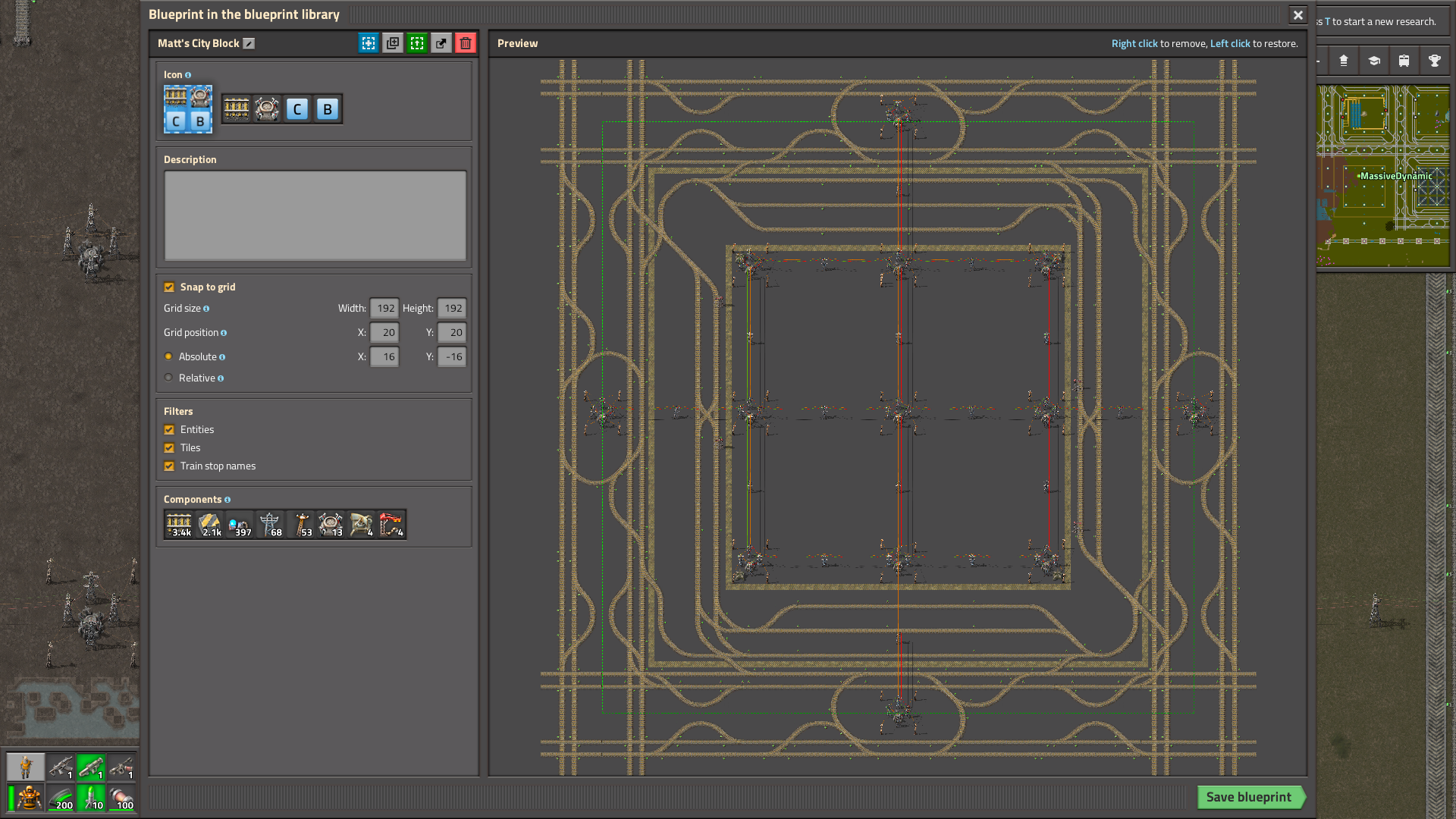The width and height of the screenshot is (1456, 819).
Task: Toggle Snap to grid checkbox
Action: point(169,287)
